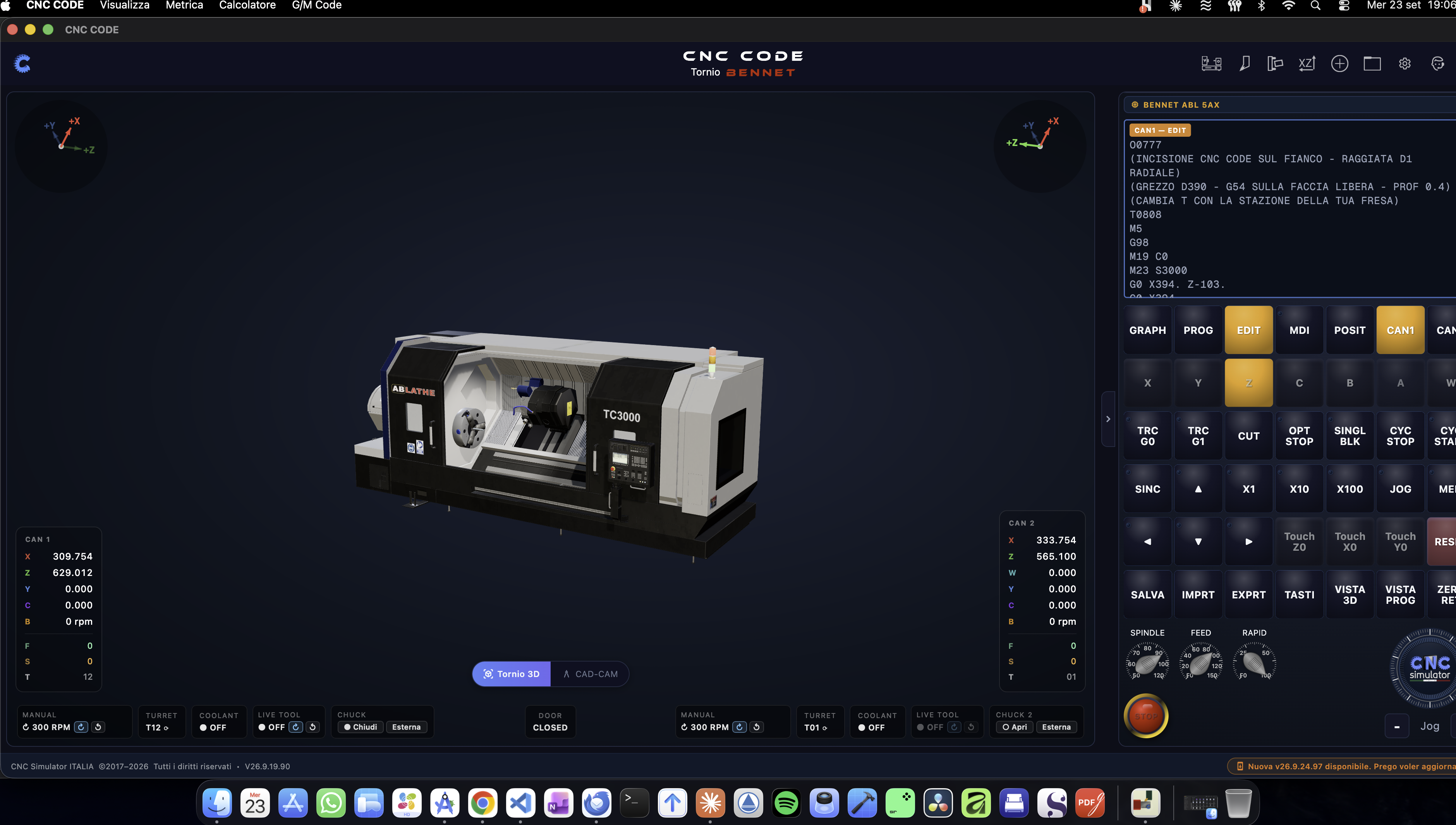Set CAN 2 manual spindle clockwise rotation
Viewport: 1456px width, 825px height.
[740, 727]
